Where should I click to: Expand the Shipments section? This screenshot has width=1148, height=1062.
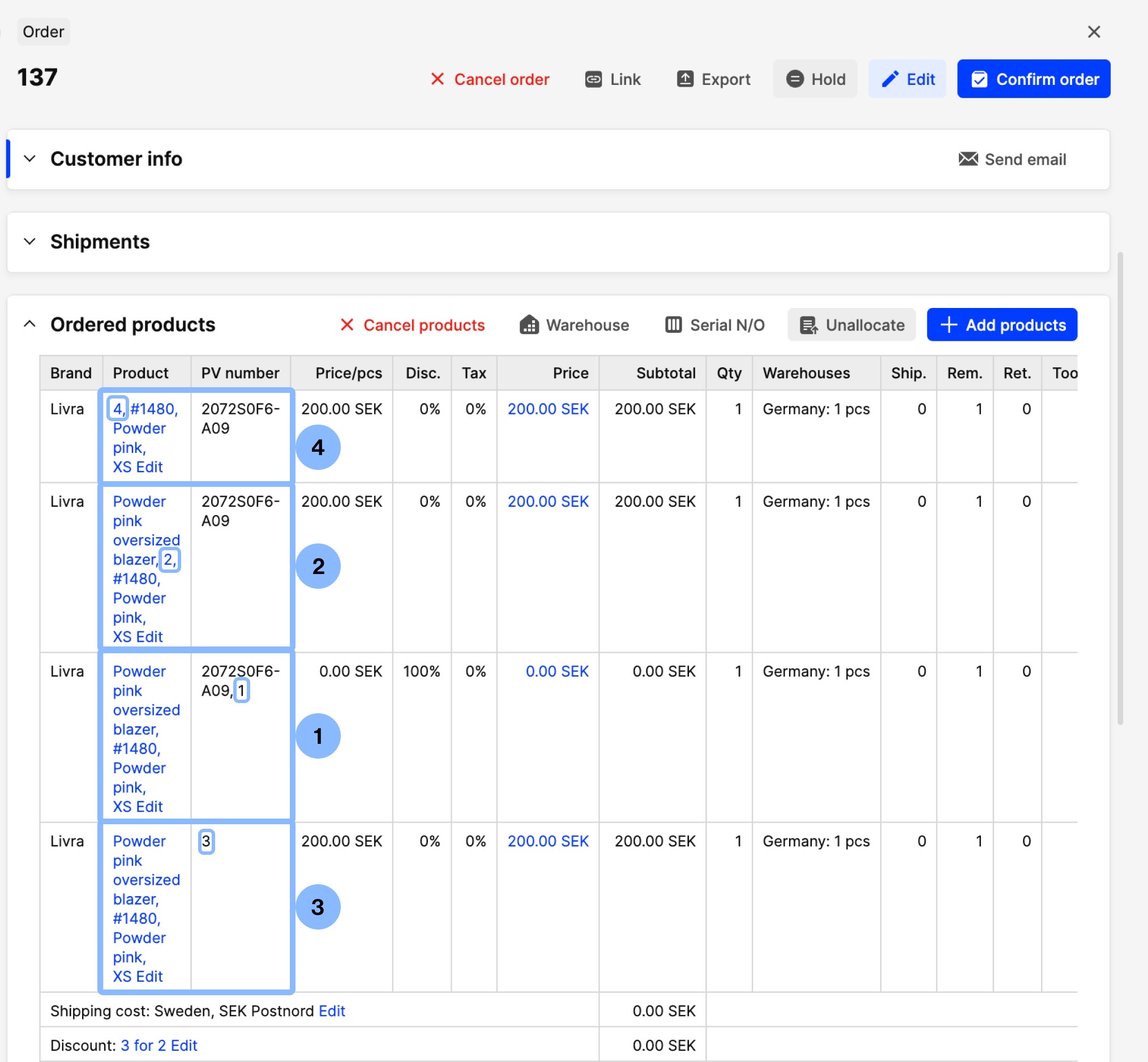pos(30,241)
